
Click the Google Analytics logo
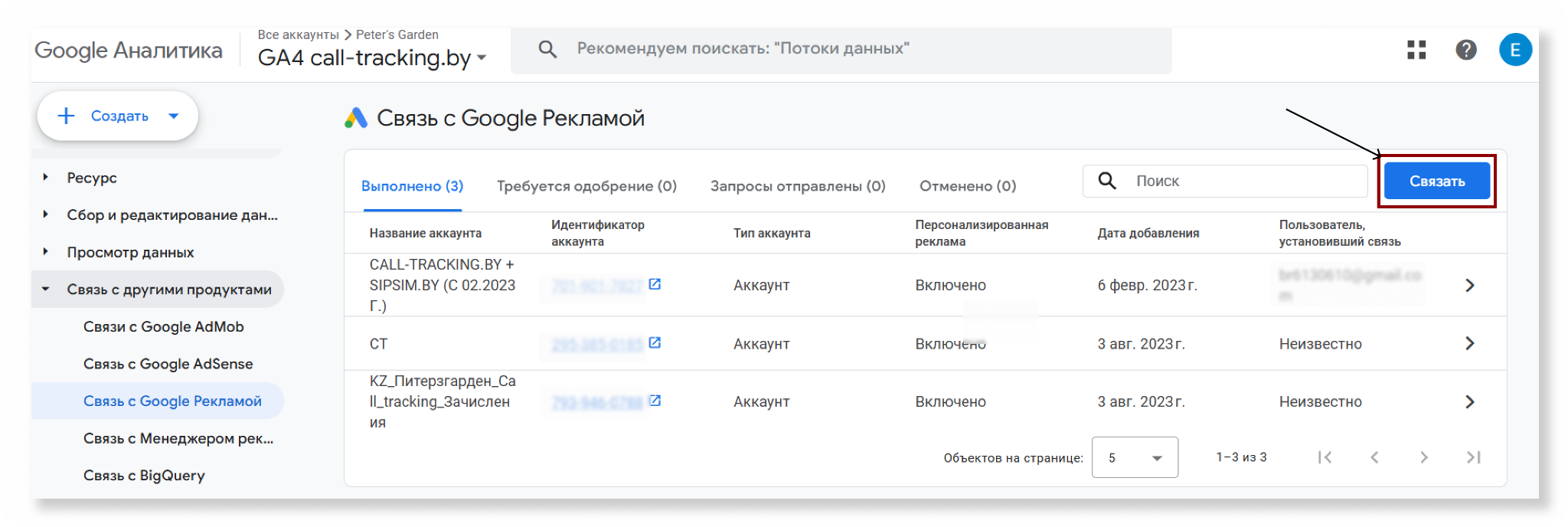[x=129, y=51]
